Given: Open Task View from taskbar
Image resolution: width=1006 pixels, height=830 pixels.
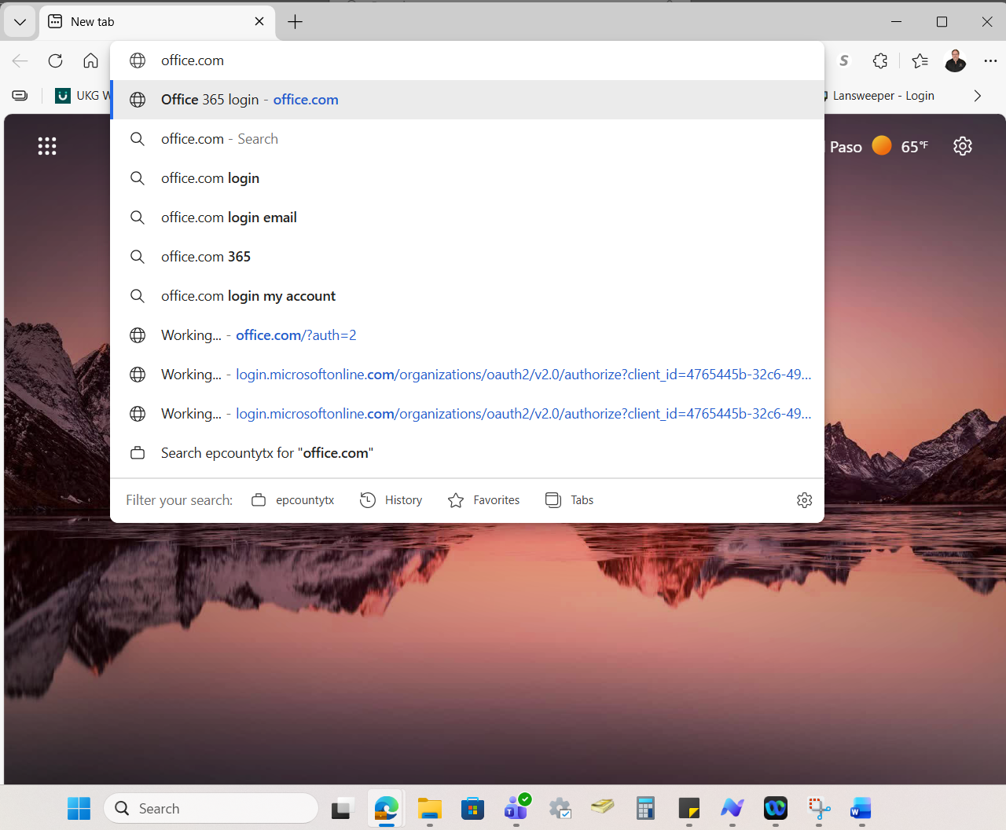Looking at the screenshot, I should click(342, 808).
